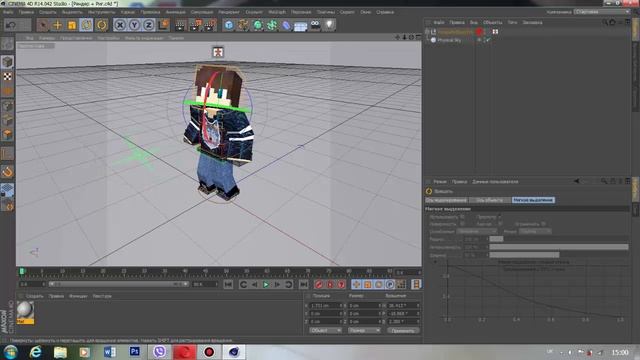Toggle X axis lock
Screen dimensions: 640x360
(120, 25)
